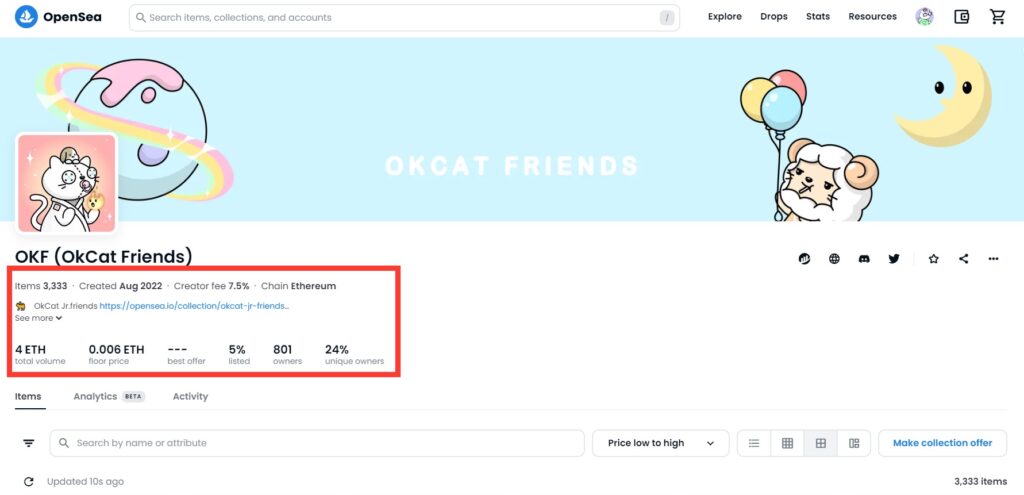Add collection to watchlist star

coord(933,259)
